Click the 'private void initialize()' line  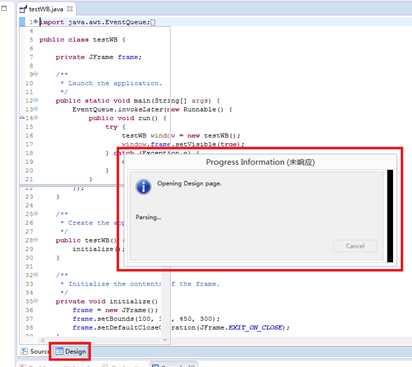click(x=107, y=301)
